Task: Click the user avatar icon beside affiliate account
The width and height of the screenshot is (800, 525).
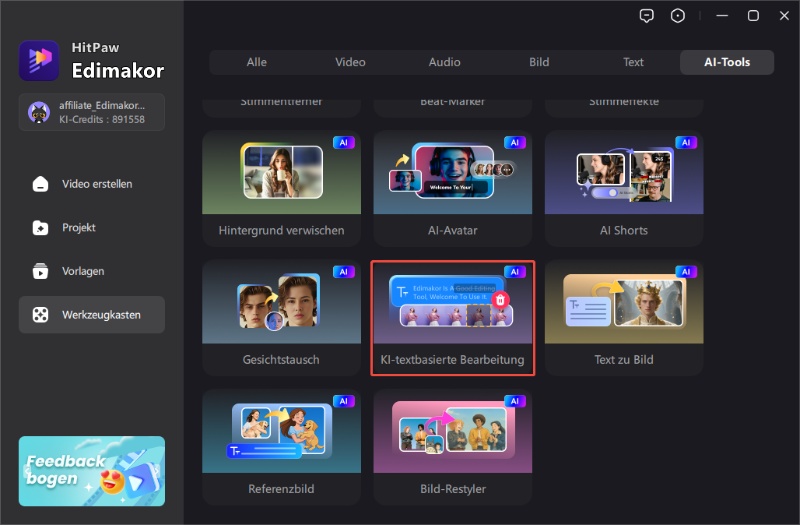Action: 39,112
